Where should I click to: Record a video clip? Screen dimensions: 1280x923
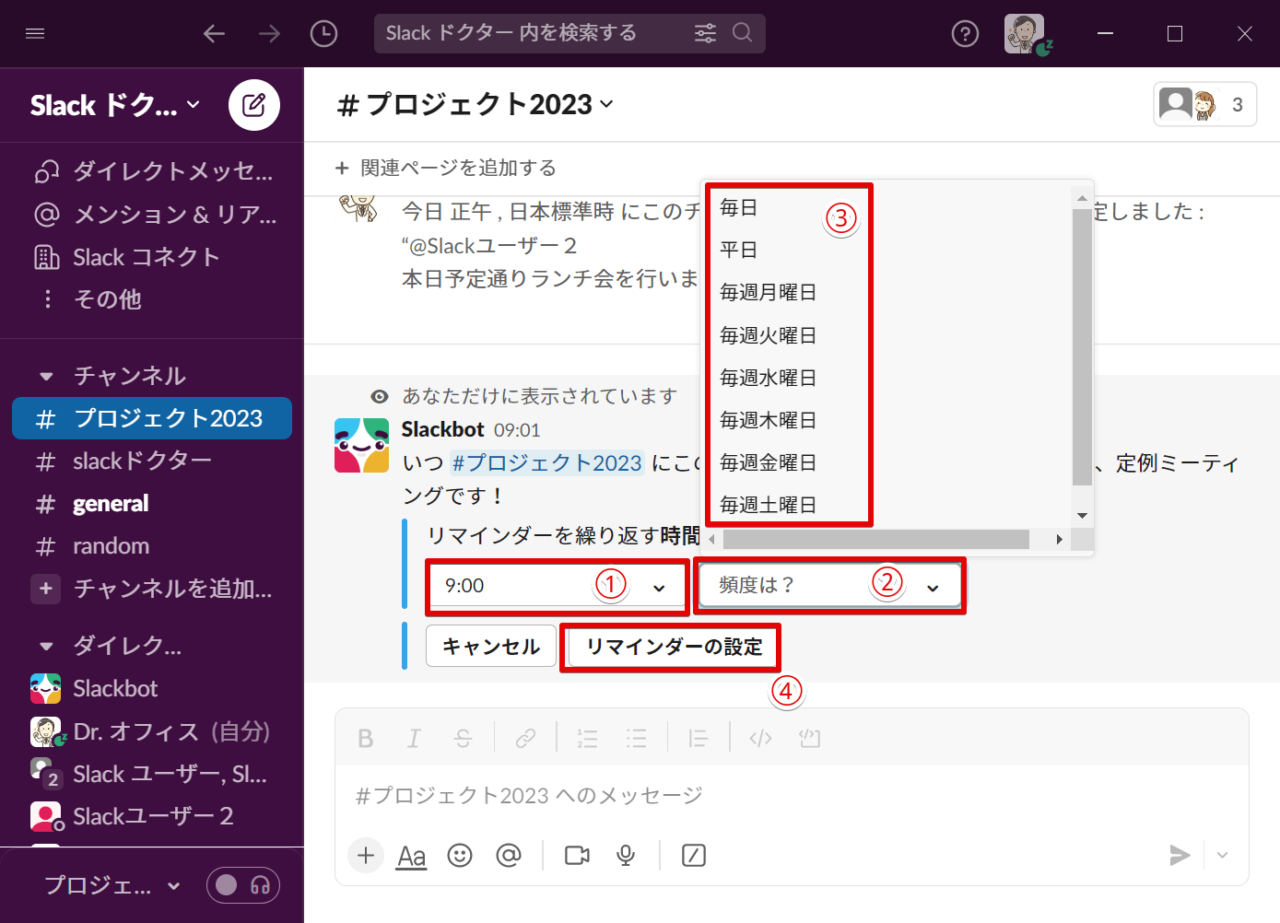(x=577, y=855)
